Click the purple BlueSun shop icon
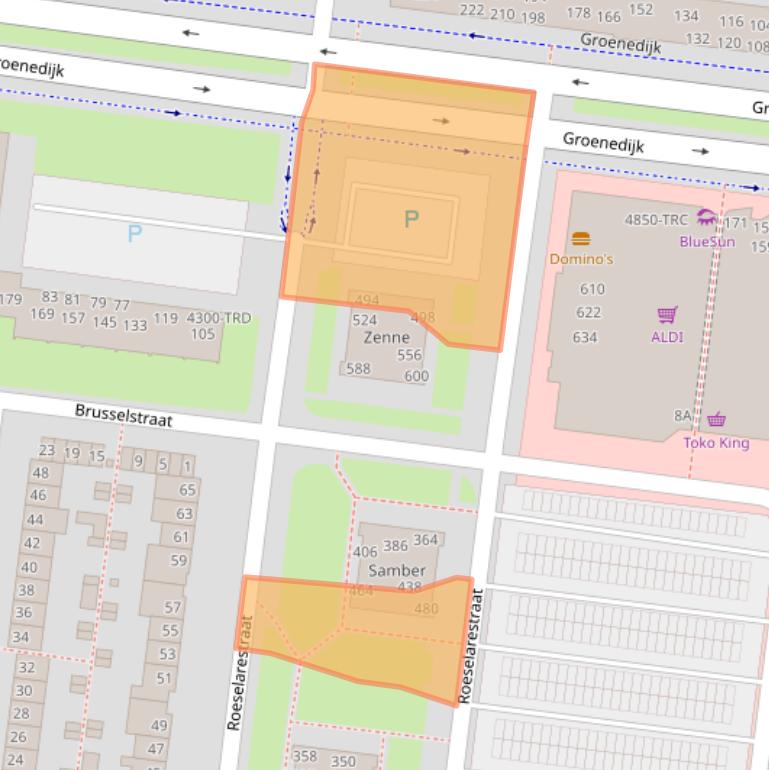Screen dimensions: 769x770 (707, 218)
